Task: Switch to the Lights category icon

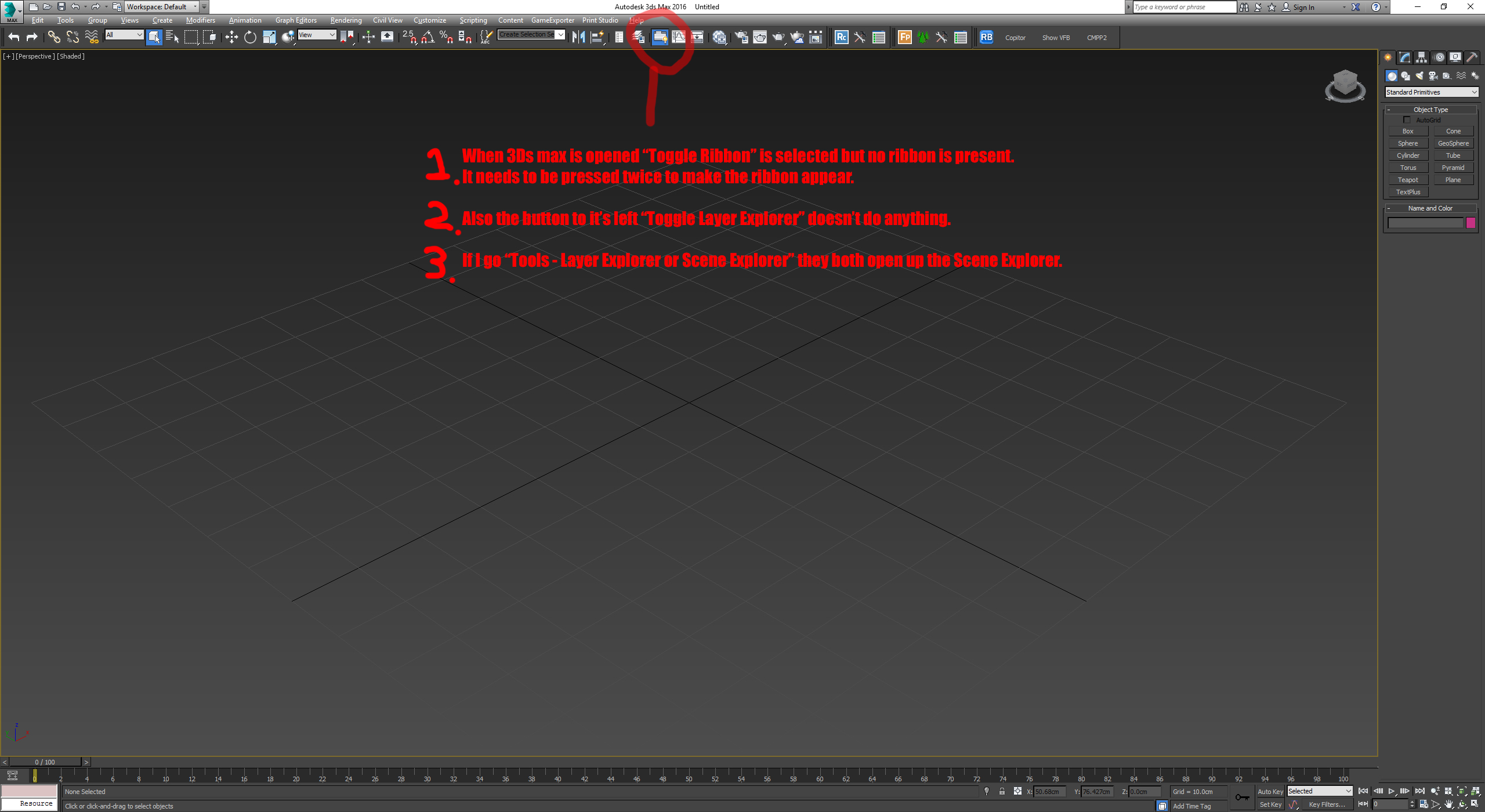Action: (x=1419, y=76)
